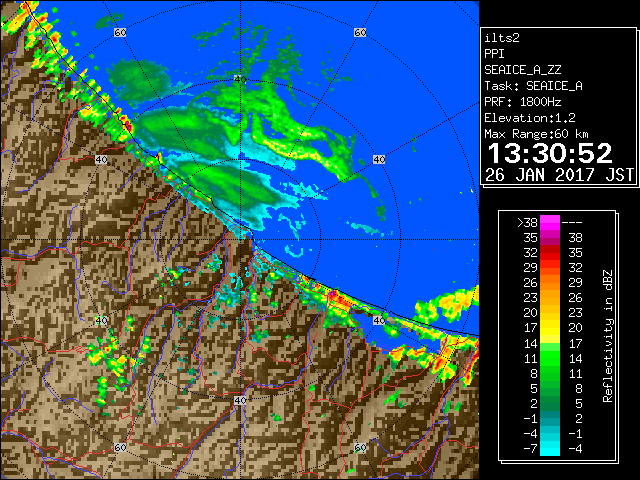Click the '40' range label near the southeast coast
Screen dimensions: 640x480
379,320
